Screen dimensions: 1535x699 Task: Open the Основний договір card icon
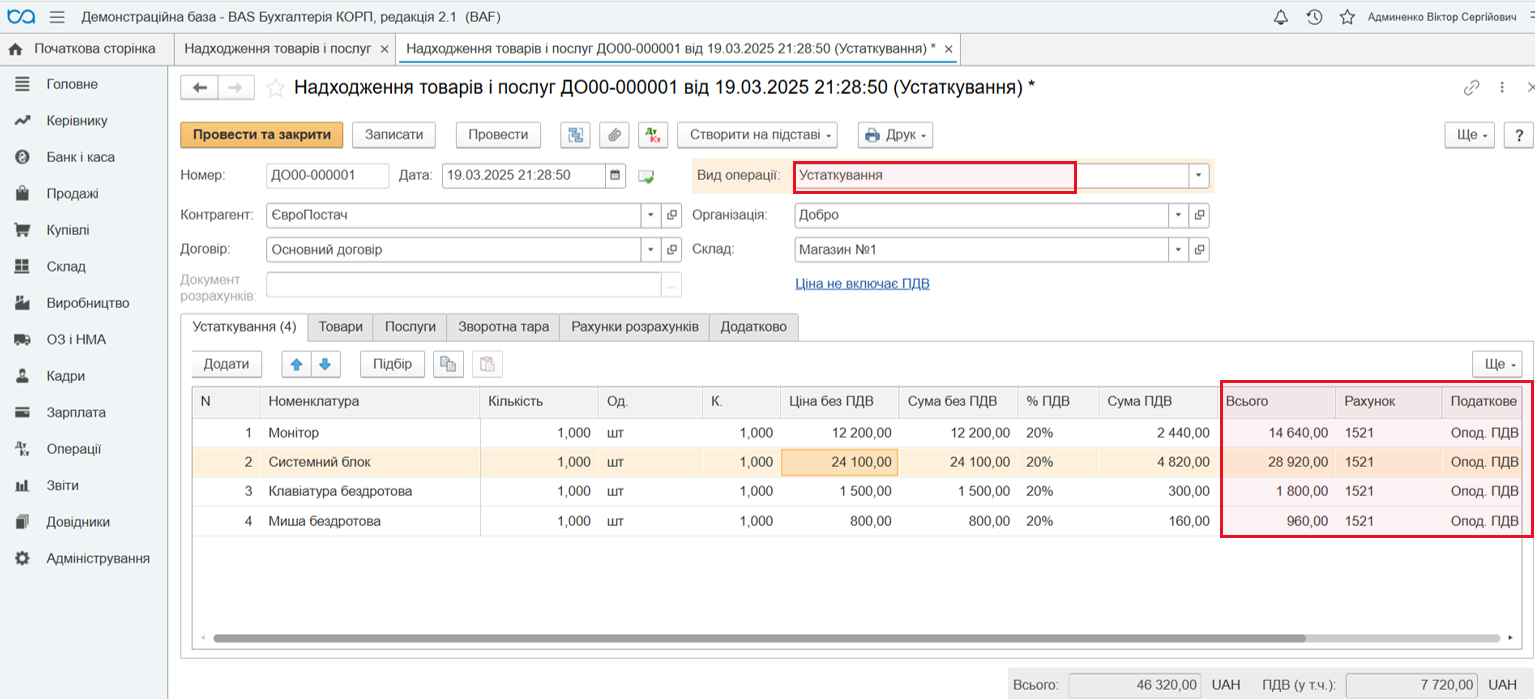(x=671, y=250)
